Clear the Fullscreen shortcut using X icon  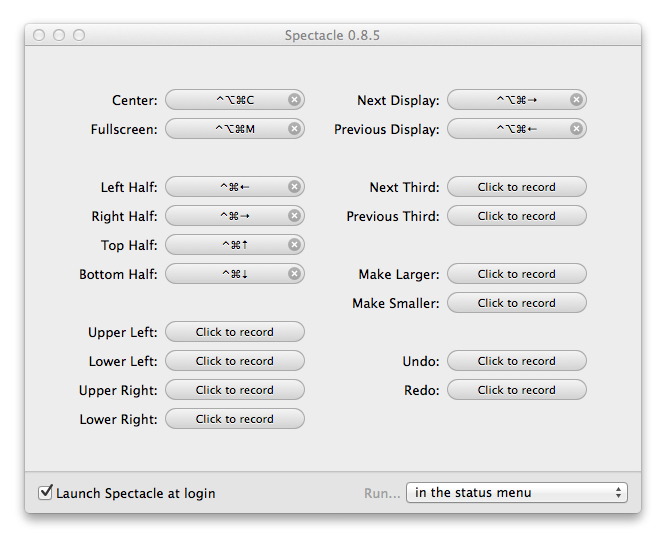click(294, 129)
